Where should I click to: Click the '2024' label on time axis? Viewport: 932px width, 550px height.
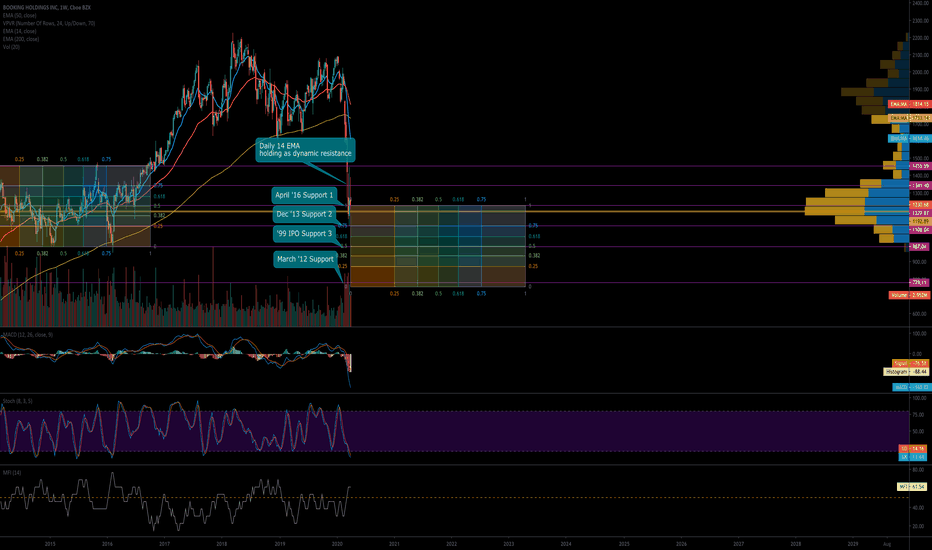566,543
